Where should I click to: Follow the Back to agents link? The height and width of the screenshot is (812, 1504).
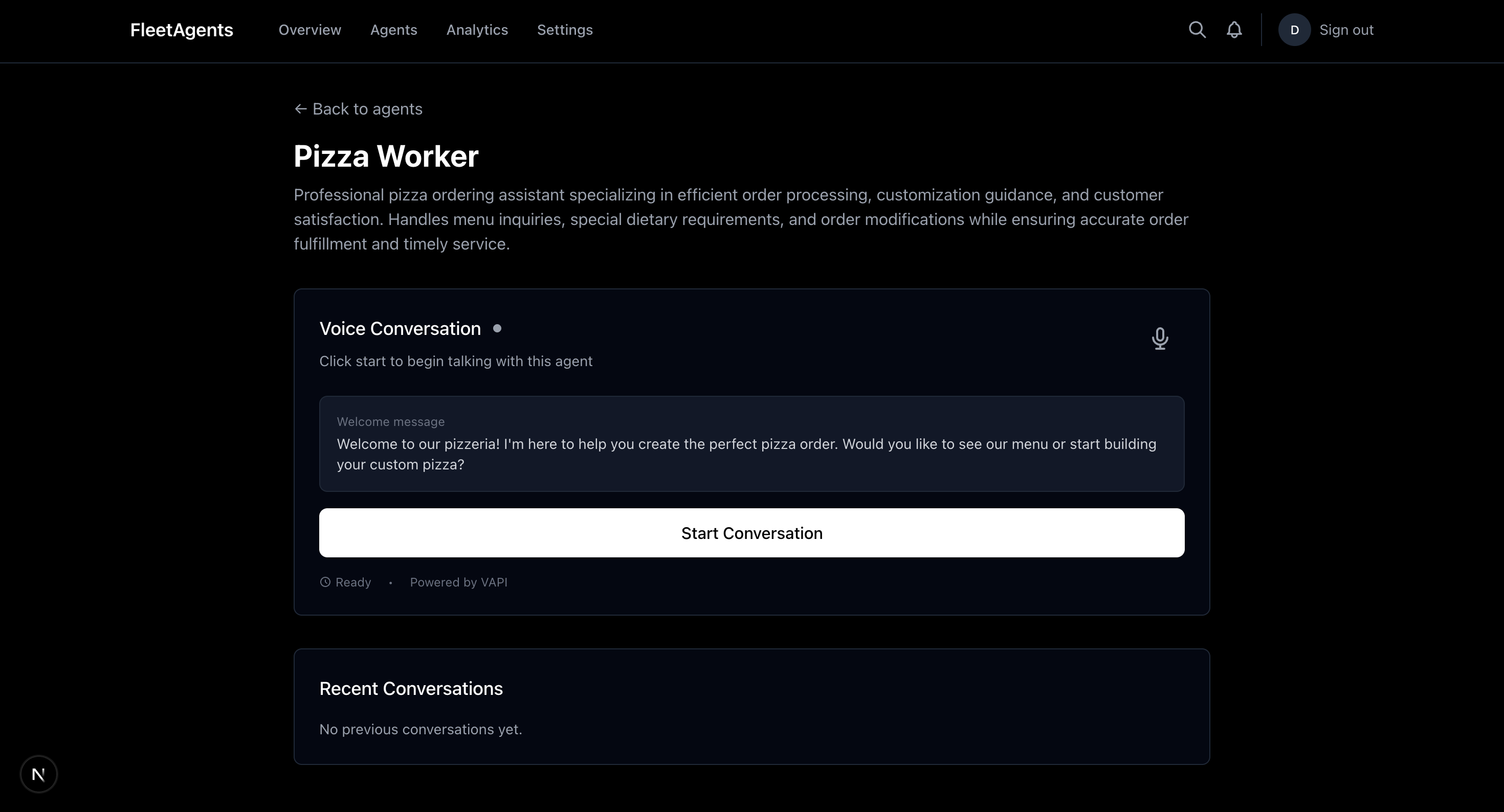pyautogui.click(x=367, y=109)
